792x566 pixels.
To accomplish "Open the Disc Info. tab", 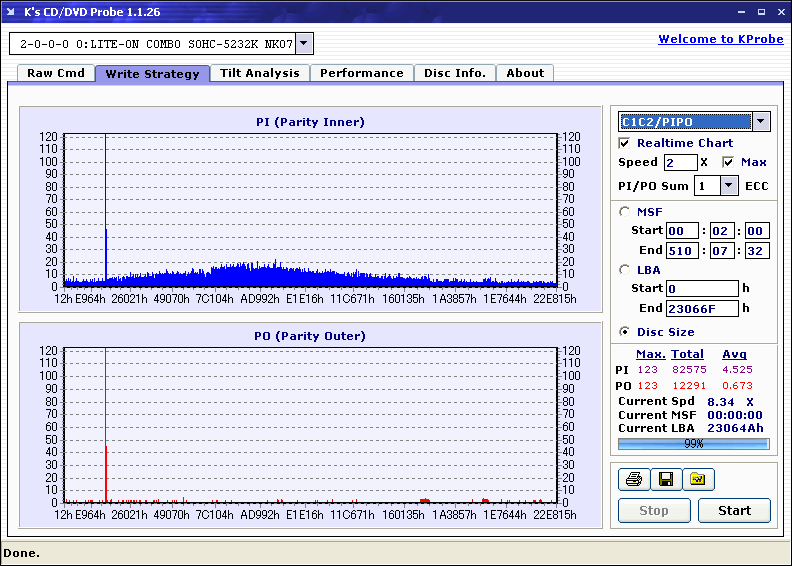I will (x=454, y=73).
